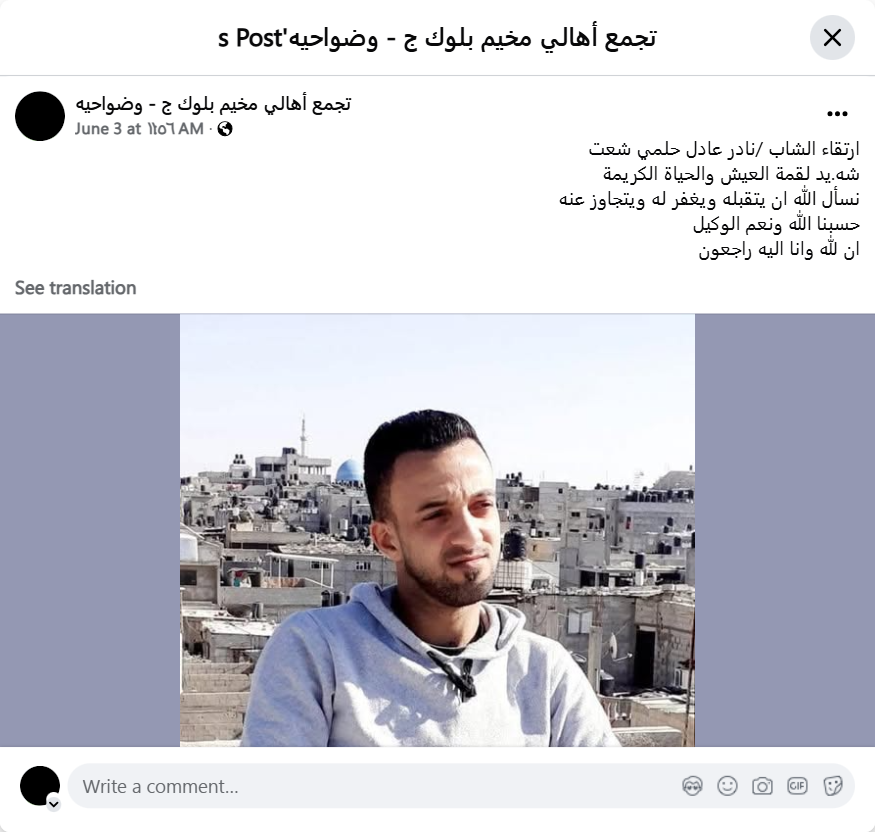This screenshot has height=832, width=875.
Task: Click gray area left of the photo
Action: [90, 530]
